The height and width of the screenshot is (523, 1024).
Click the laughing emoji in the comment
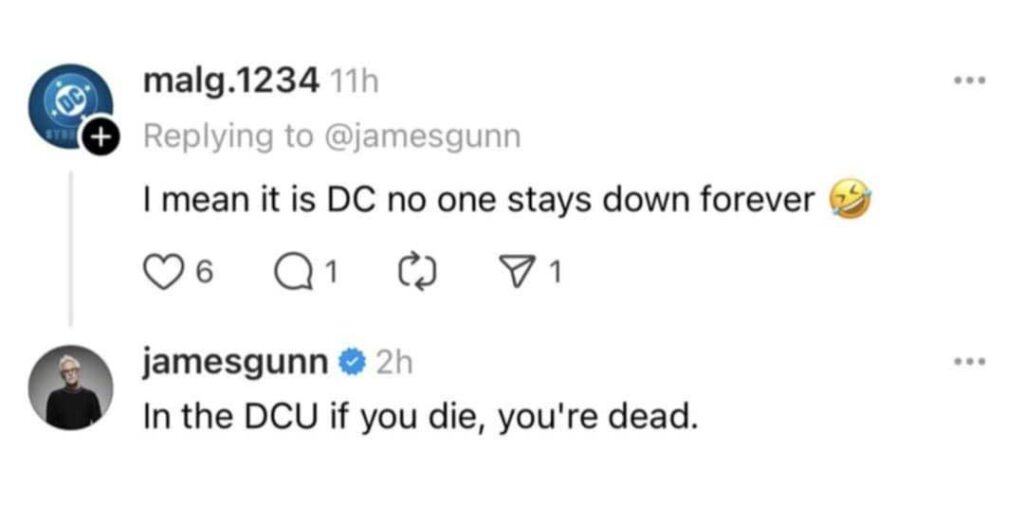click(x=845, y=204)
